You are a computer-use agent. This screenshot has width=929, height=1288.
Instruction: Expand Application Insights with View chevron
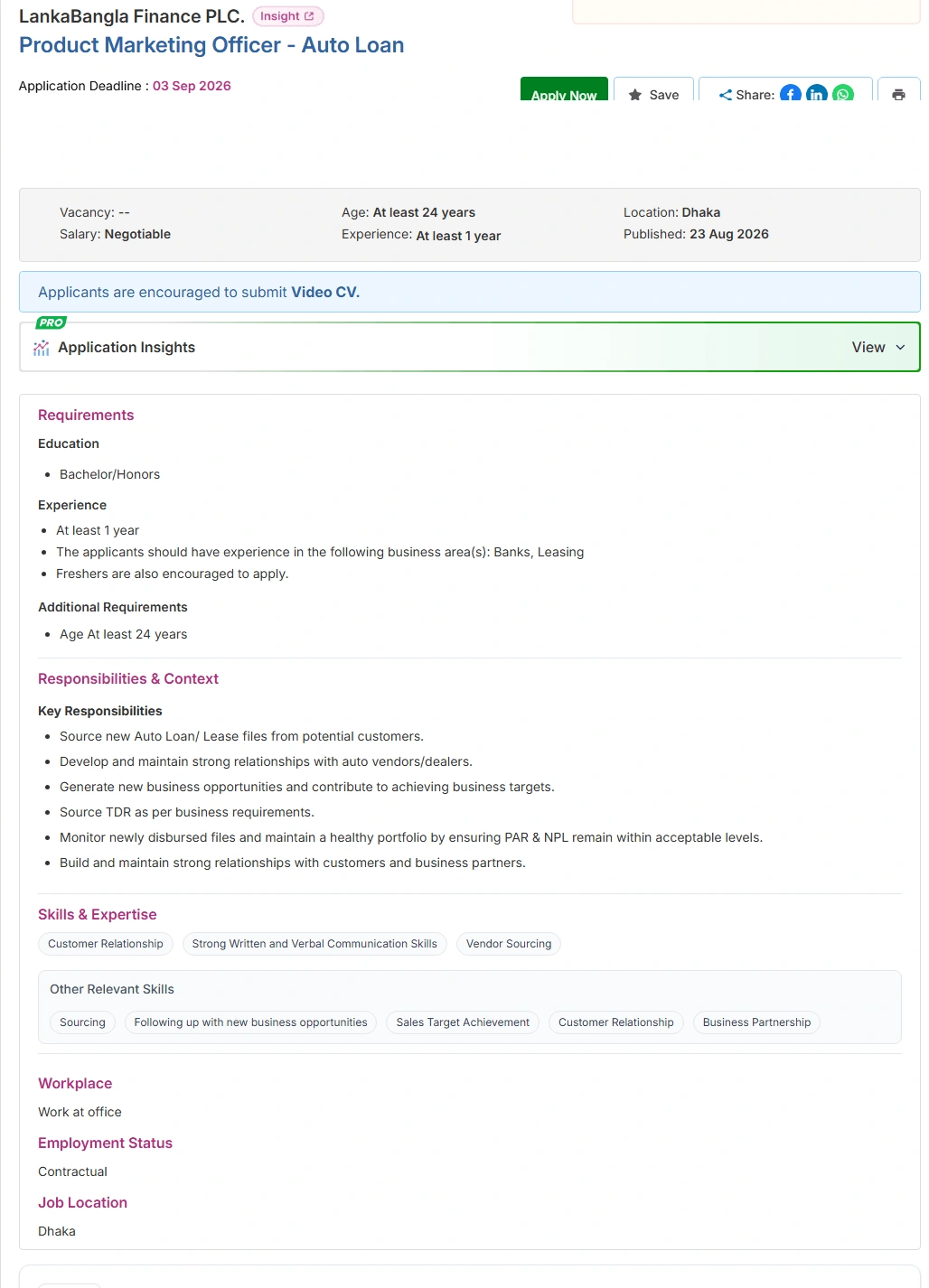pyautogui.click(x=900, y=348)
